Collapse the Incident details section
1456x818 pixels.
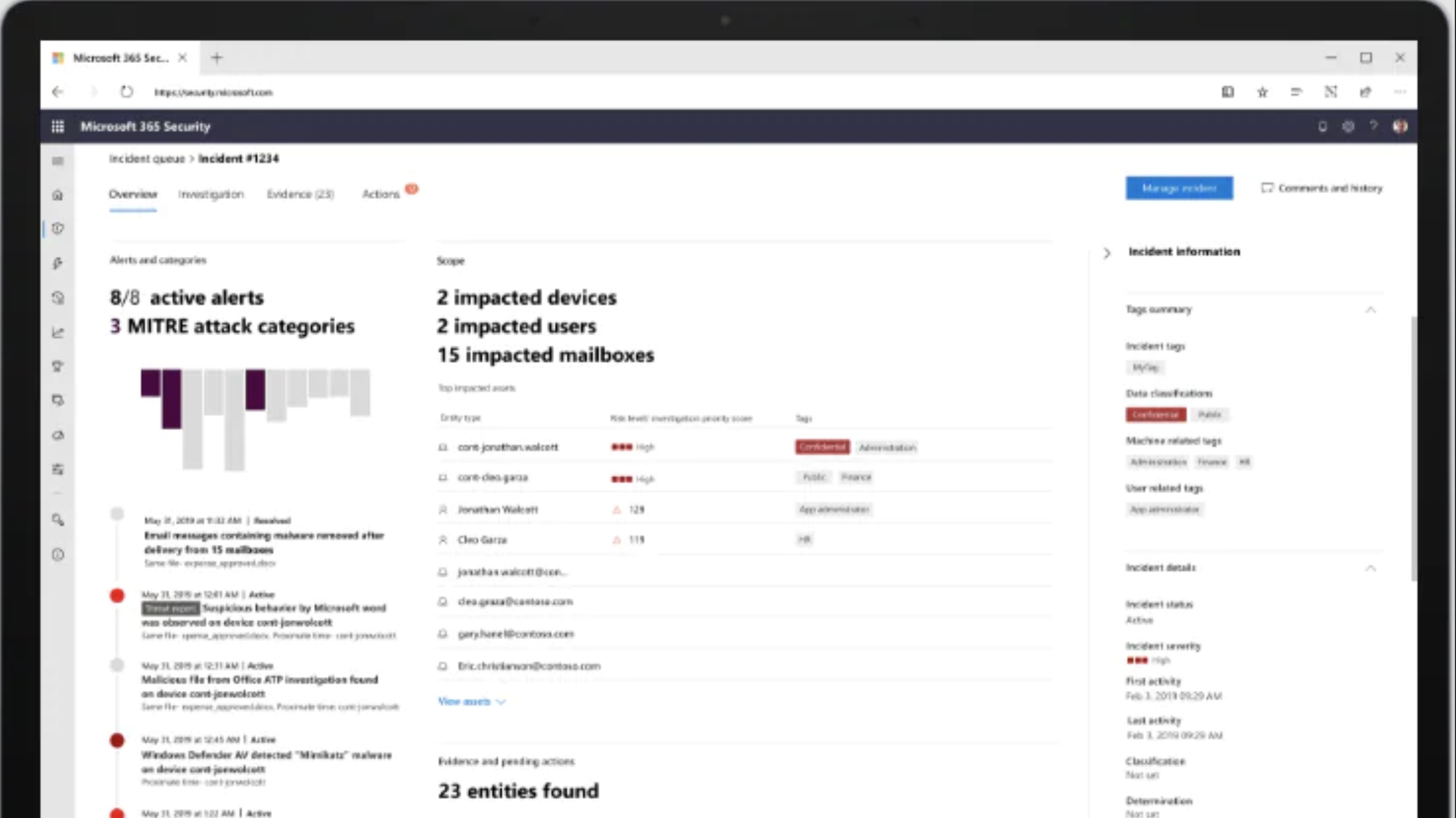1371,568
